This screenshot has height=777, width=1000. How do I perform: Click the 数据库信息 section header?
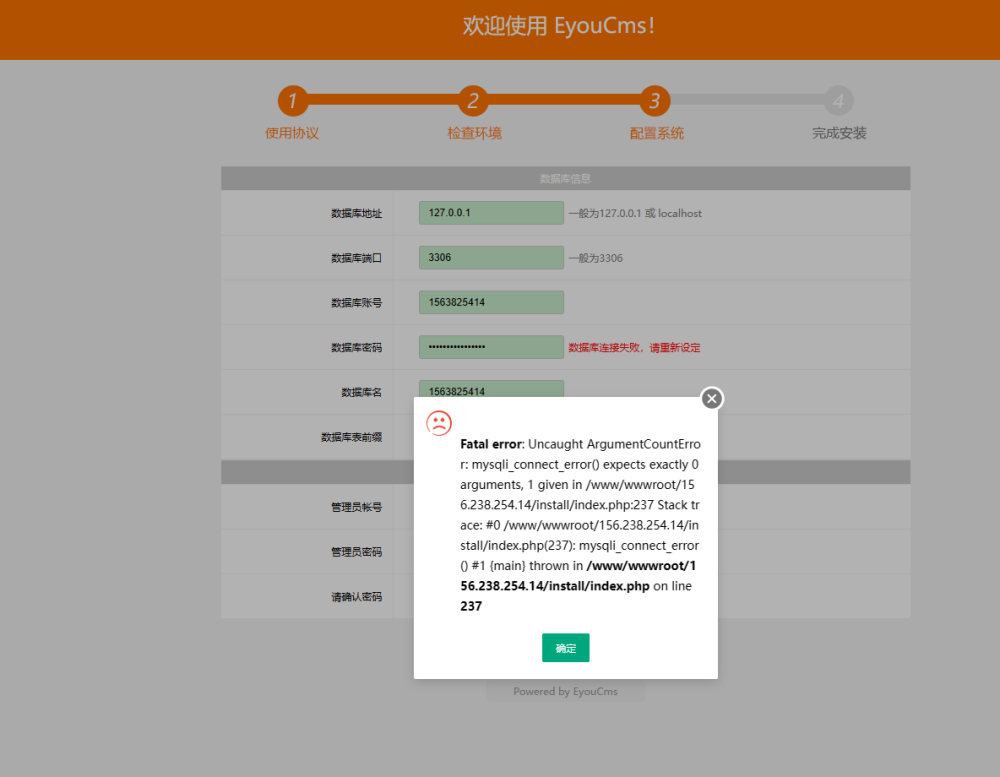point(566,179)
